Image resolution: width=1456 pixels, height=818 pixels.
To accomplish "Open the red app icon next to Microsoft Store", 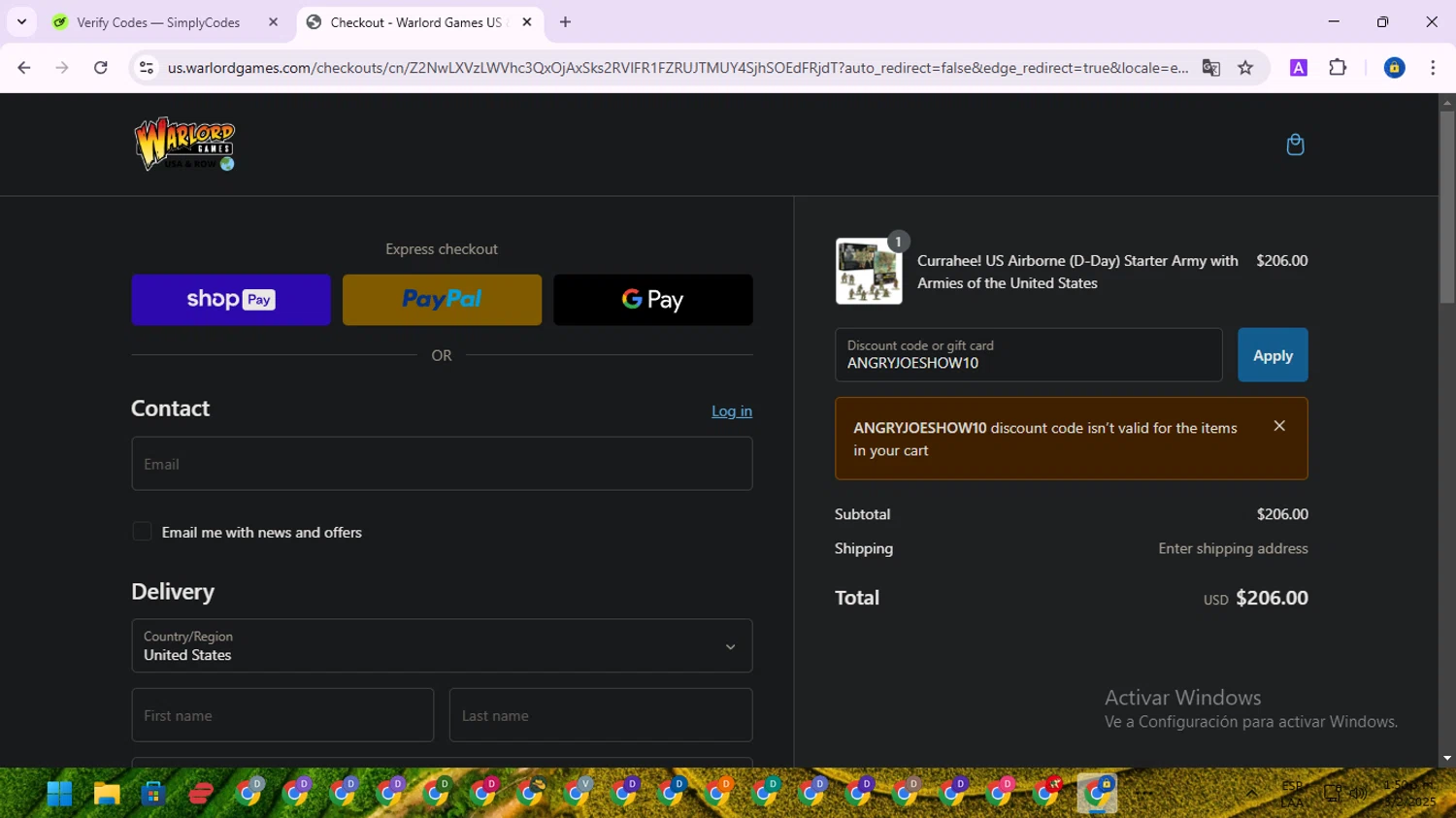I will pyautogui.click(x=201, y=794).
